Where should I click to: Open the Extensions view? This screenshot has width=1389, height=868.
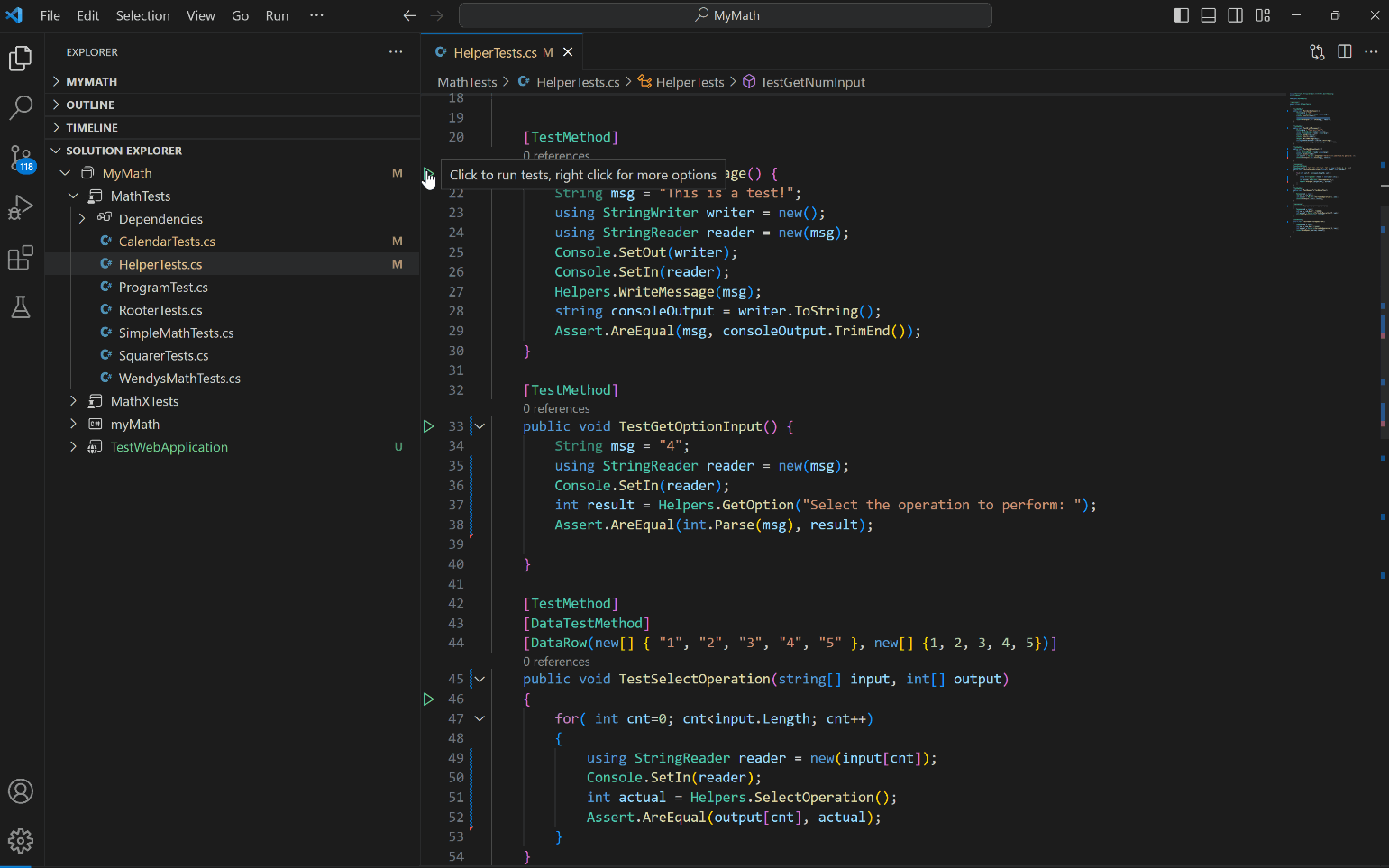(21, 259)
